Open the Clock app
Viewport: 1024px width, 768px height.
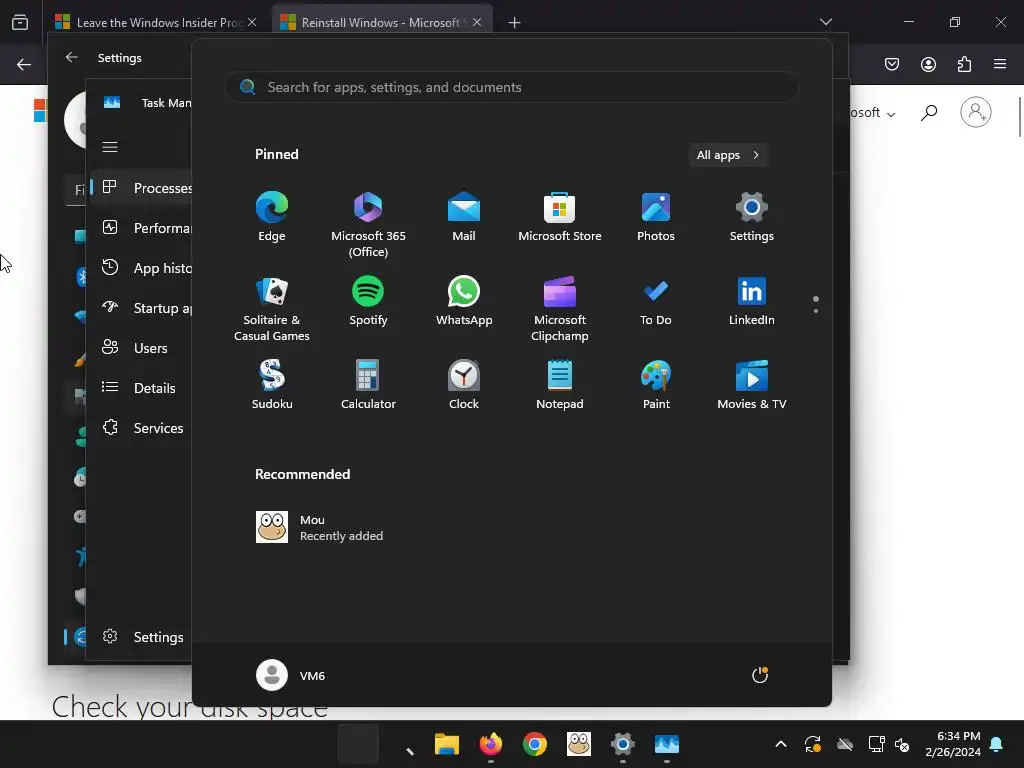(x=464, y=385)
